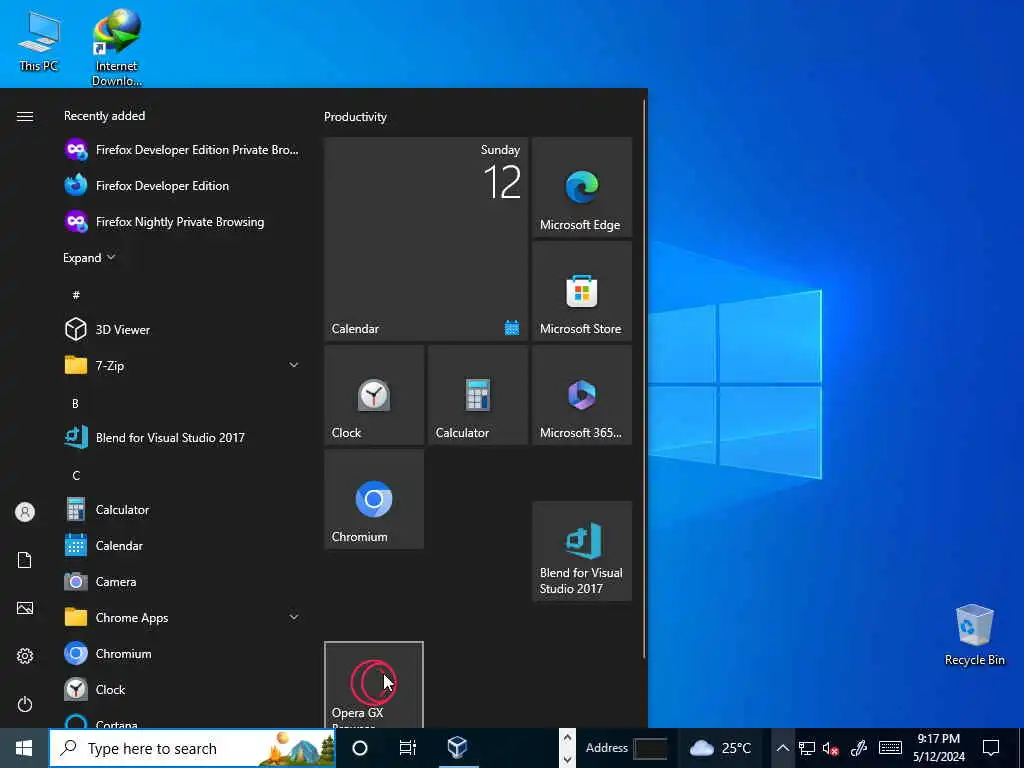This screenshot has height=768, width=1024.
Task: Open Cortana circle on taskbar
Action: (360, 748)
